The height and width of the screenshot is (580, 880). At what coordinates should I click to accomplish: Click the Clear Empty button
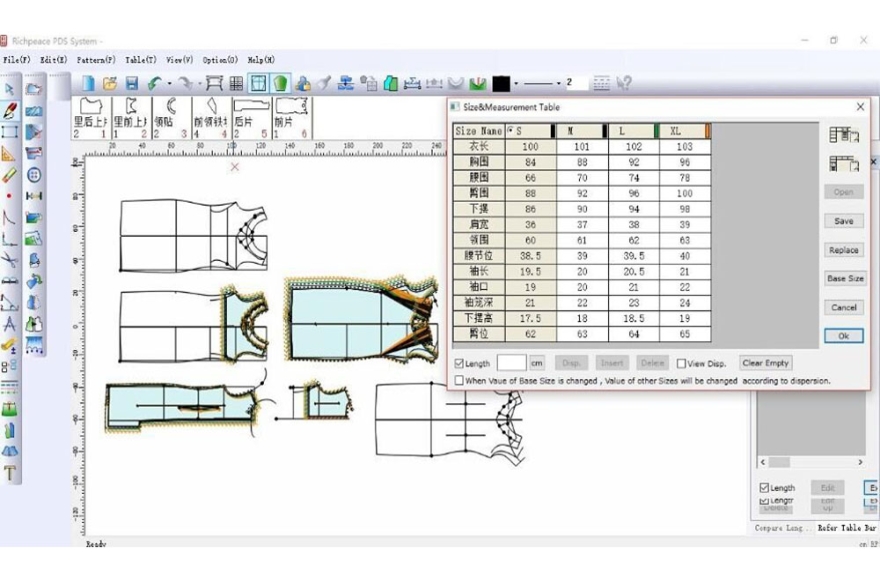pyautogui.click(x=766, y=363)
